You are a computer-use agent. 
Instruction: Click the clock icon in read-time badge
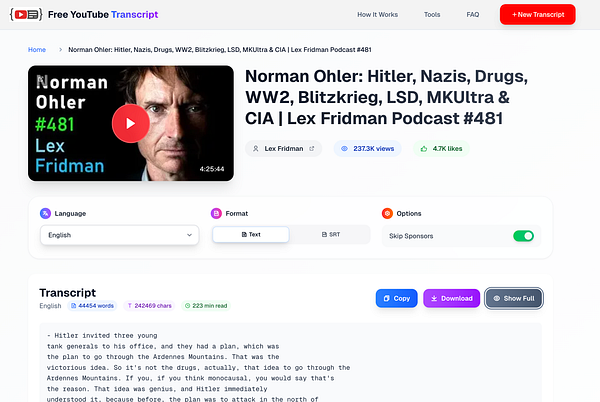coord(188,306)
